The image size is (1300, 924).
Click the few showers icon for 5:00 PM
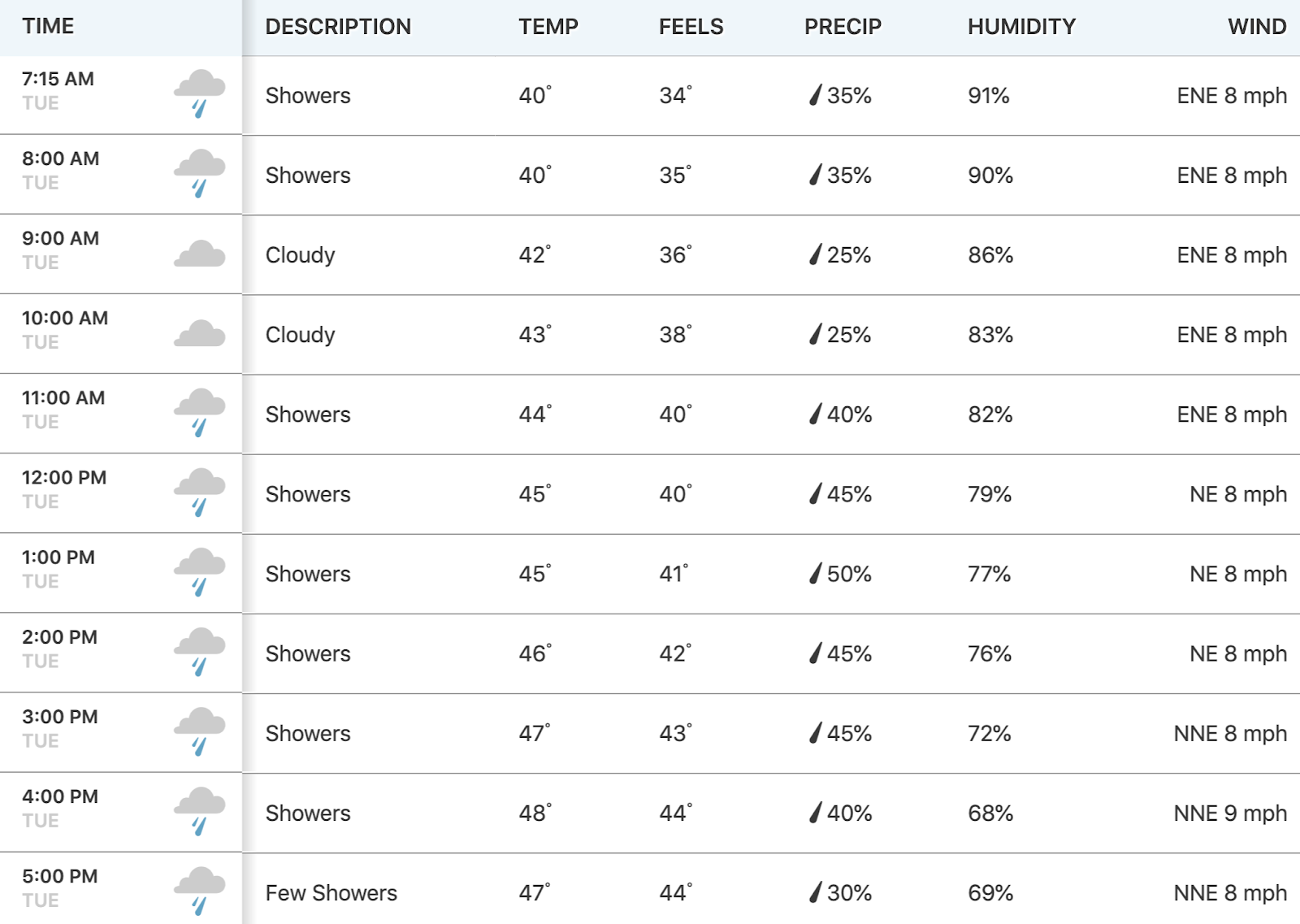(x=200, y=891)
